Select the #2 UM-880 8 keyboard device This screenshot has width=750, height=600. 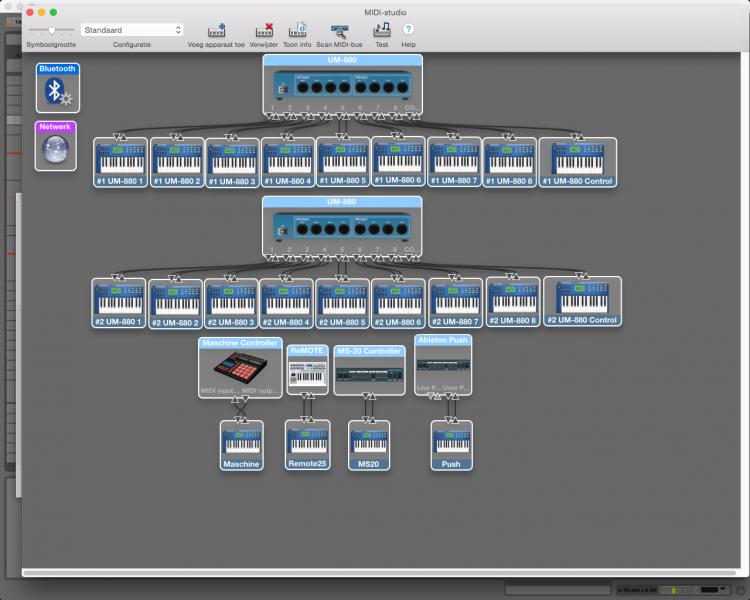(x=513, y=302)
